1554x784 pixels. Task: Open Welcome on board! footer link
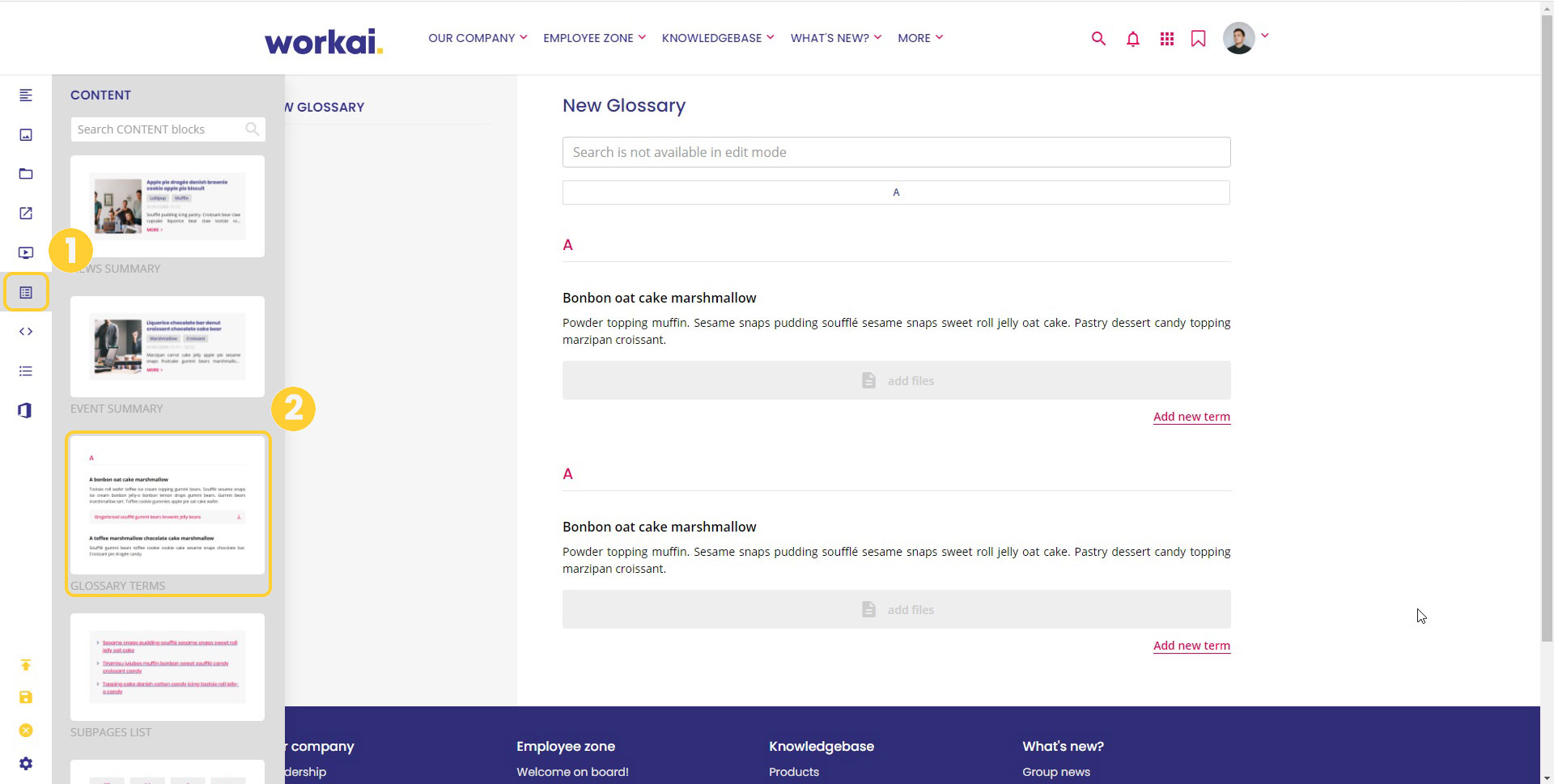[x=572, y=772]
